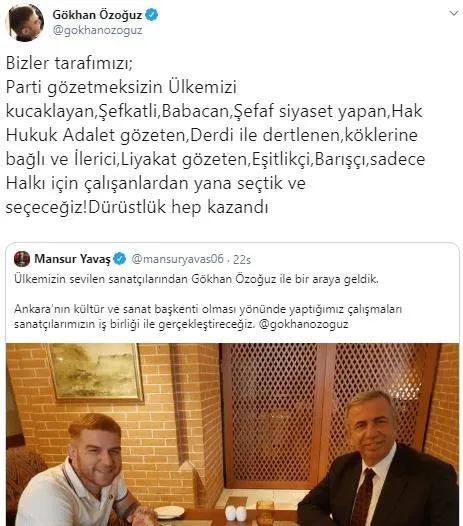Viewport: 463px width, 526px height.
Task: Click the phrase Dürüstlük hep kazandı
Action: coord(178,207)
